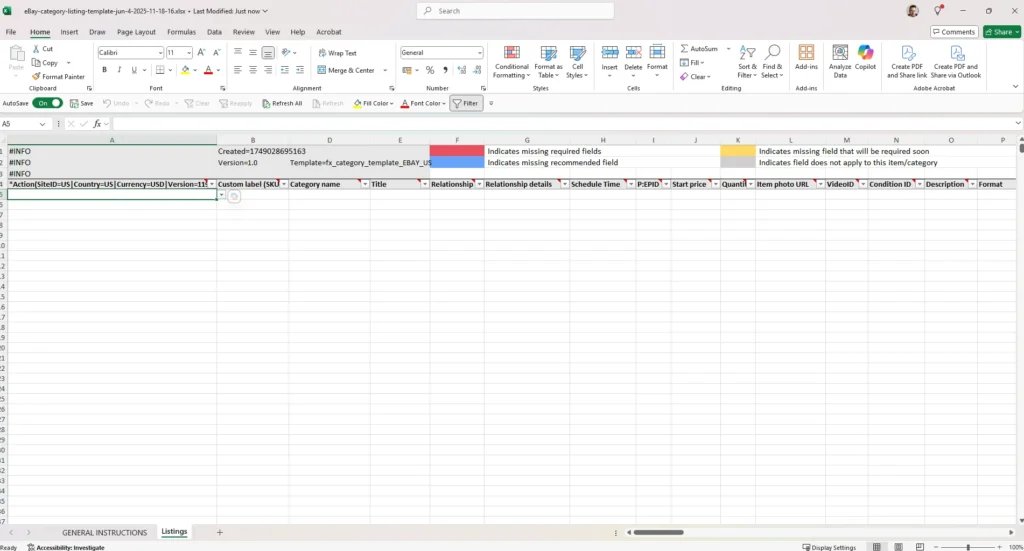This screenshot has width=1024, height=551.
Task: Open Cell Styles gallery
Action: point(577,62)
